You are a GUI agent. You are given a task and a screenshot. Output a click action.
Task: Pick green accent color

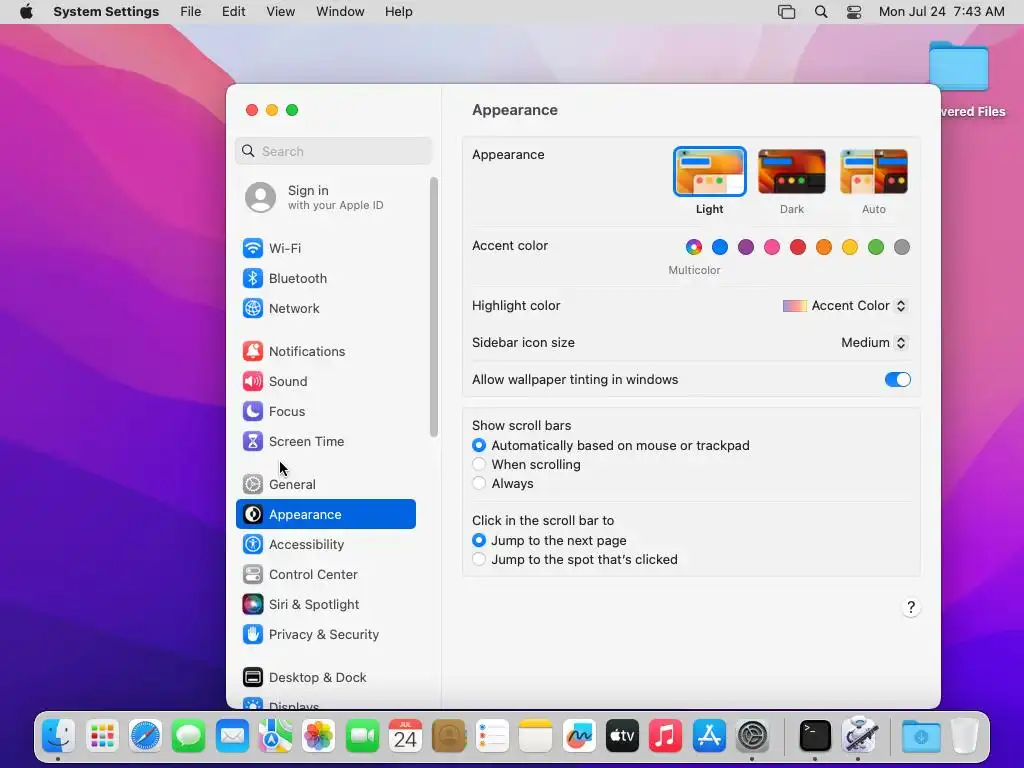point(876,247)
